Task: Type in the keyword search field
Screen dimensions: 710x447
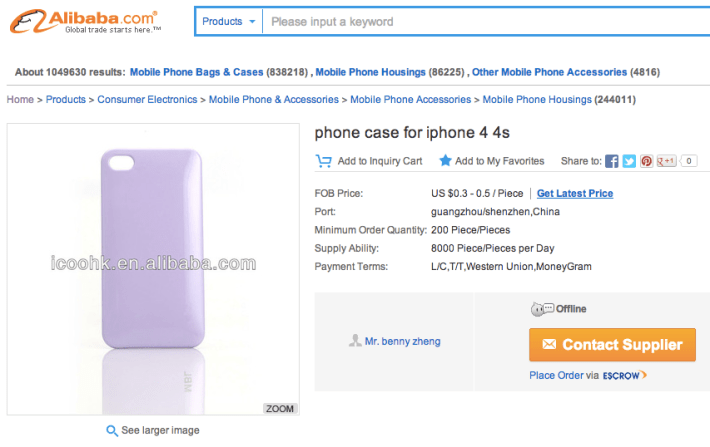Action: tap(480, 21)
